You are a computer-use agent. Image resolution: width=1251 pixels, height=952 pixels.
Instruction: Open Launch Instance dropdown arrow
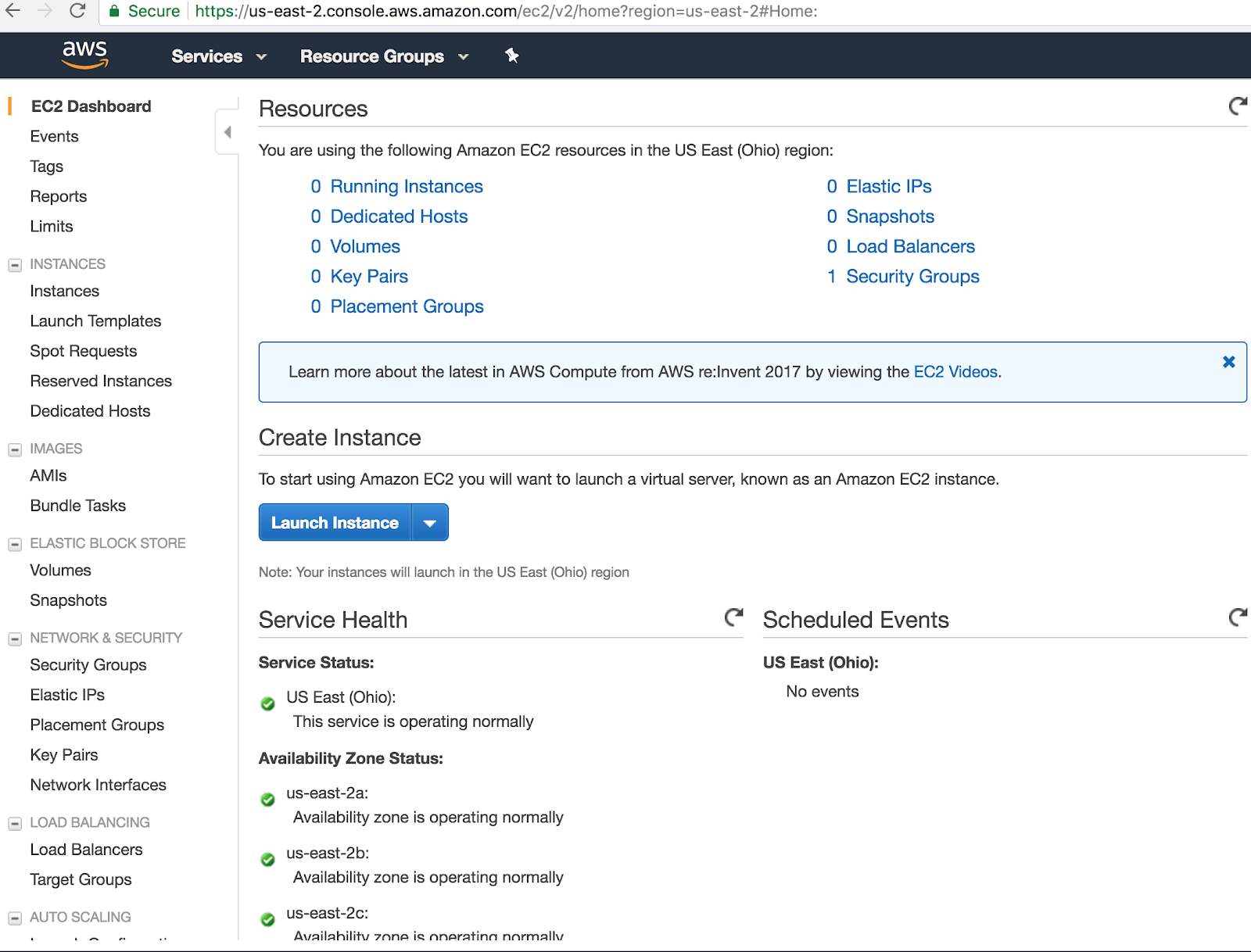coord(430,523)
